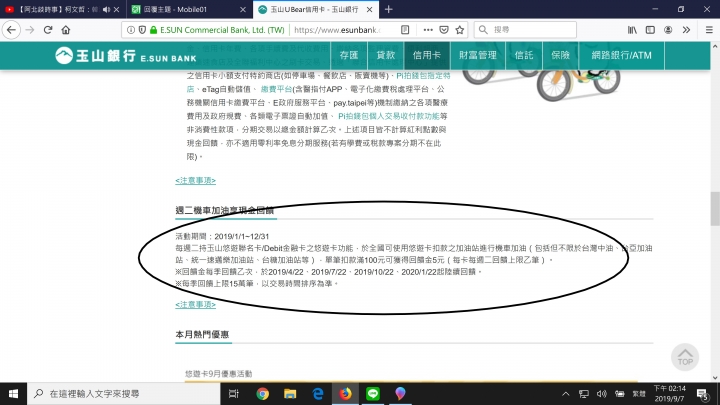The height and width of the screenshot is (405, 720).
Task: Launch Chrome from the taskbar
Action: 262,394
